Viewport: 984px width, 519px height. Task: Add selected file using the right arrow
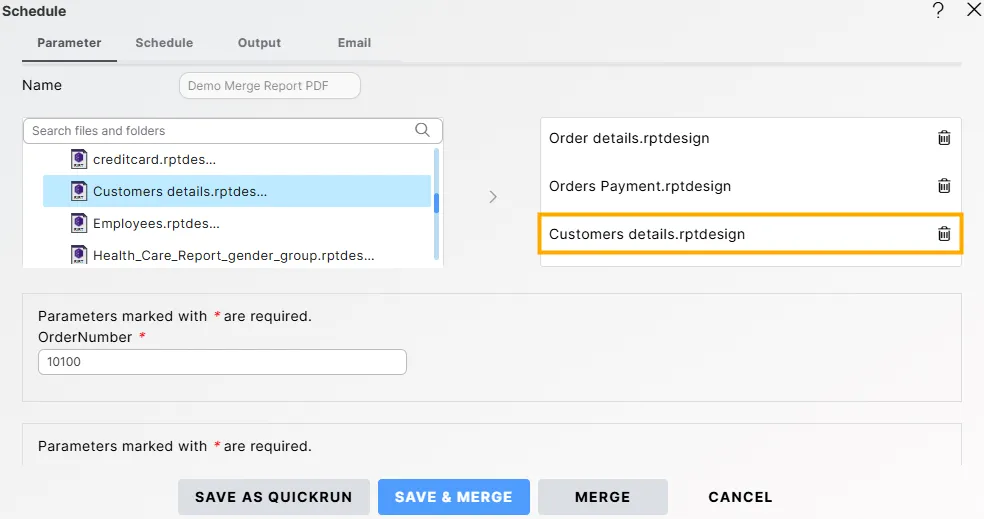[x=492, y=197]
